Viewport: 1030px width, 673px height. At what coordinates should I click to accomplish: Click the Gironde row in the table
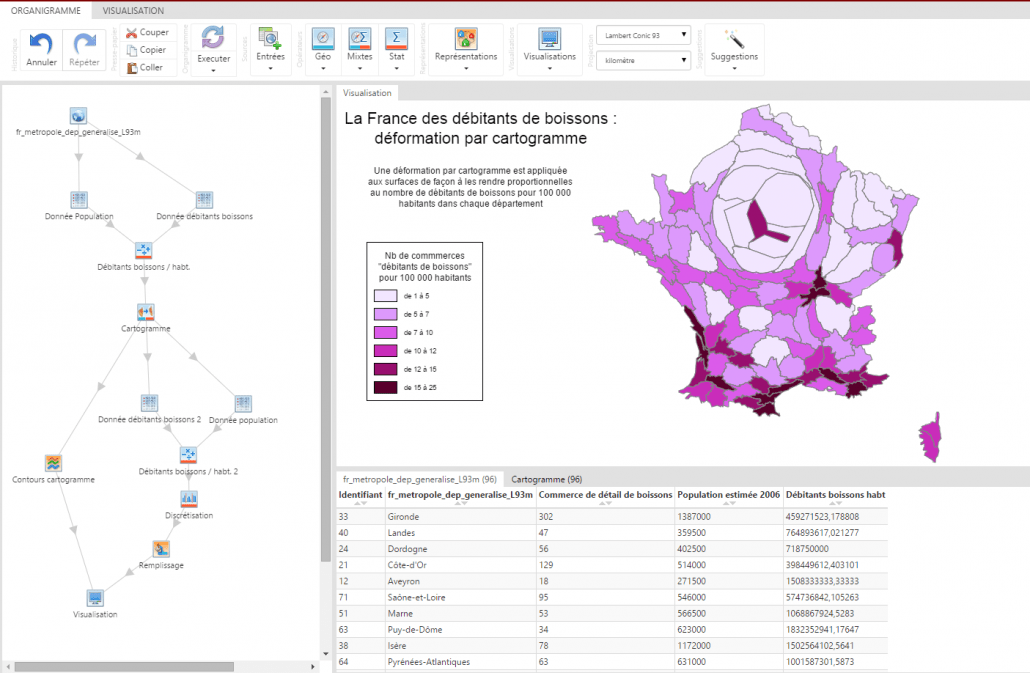(x=403, y=517)
